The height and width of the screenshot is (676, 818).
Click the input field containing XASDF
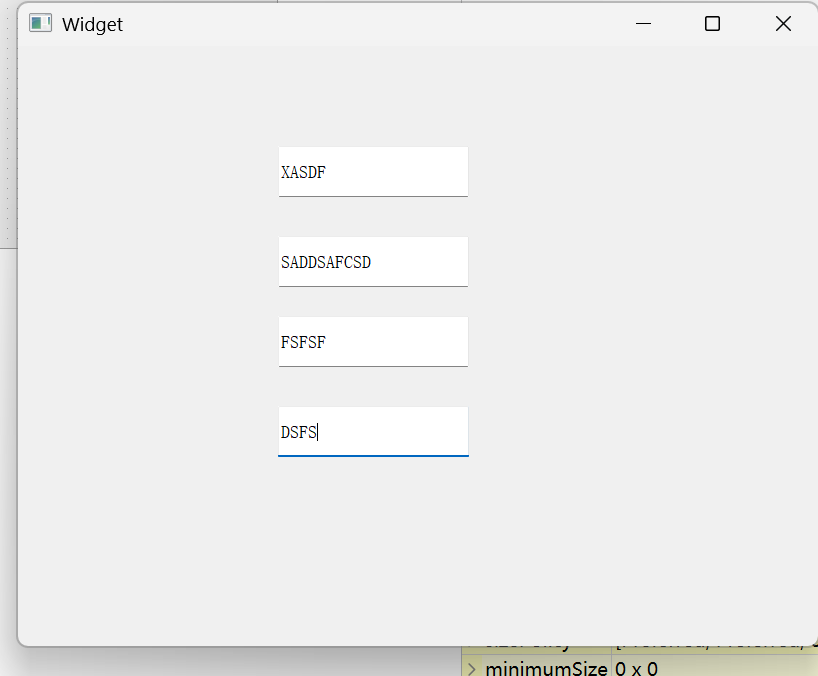point(373,172)
